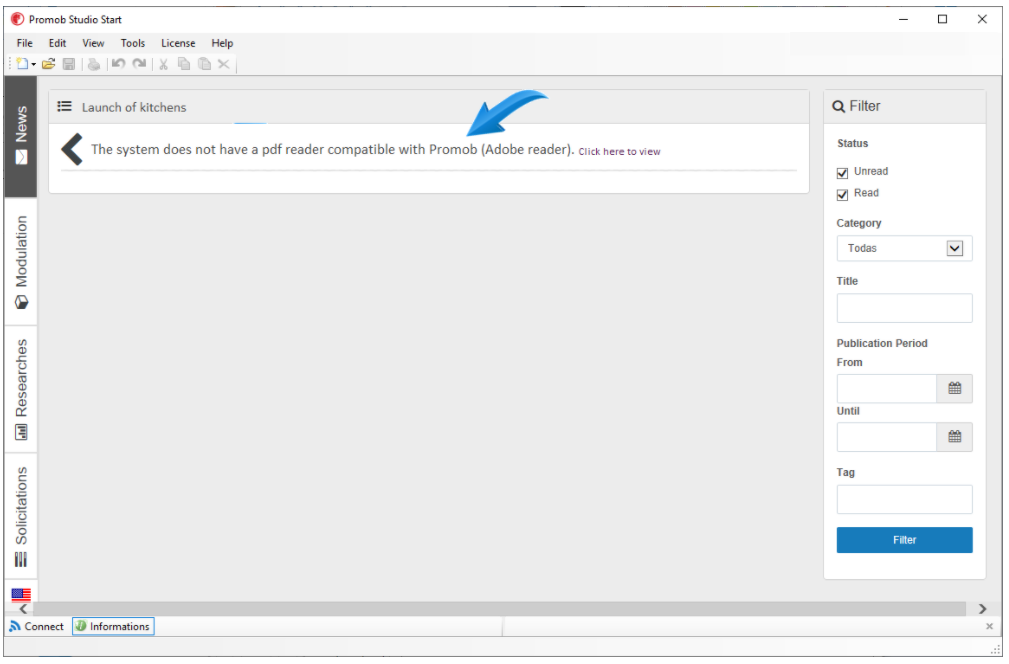This screenshot has height=664, width=1009.
Task: Follow the 'Click here to view' link
Action: click(x=619, y=152)
